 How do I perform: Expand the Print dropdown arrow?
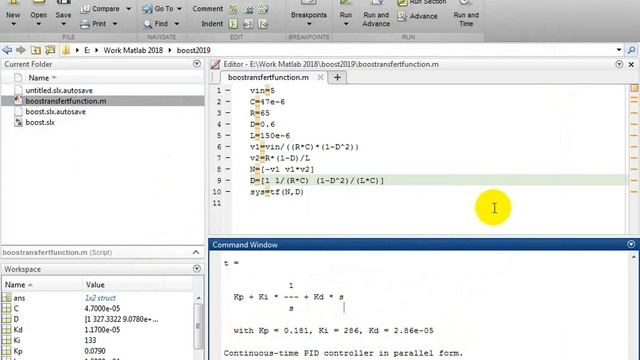[115, 24]
